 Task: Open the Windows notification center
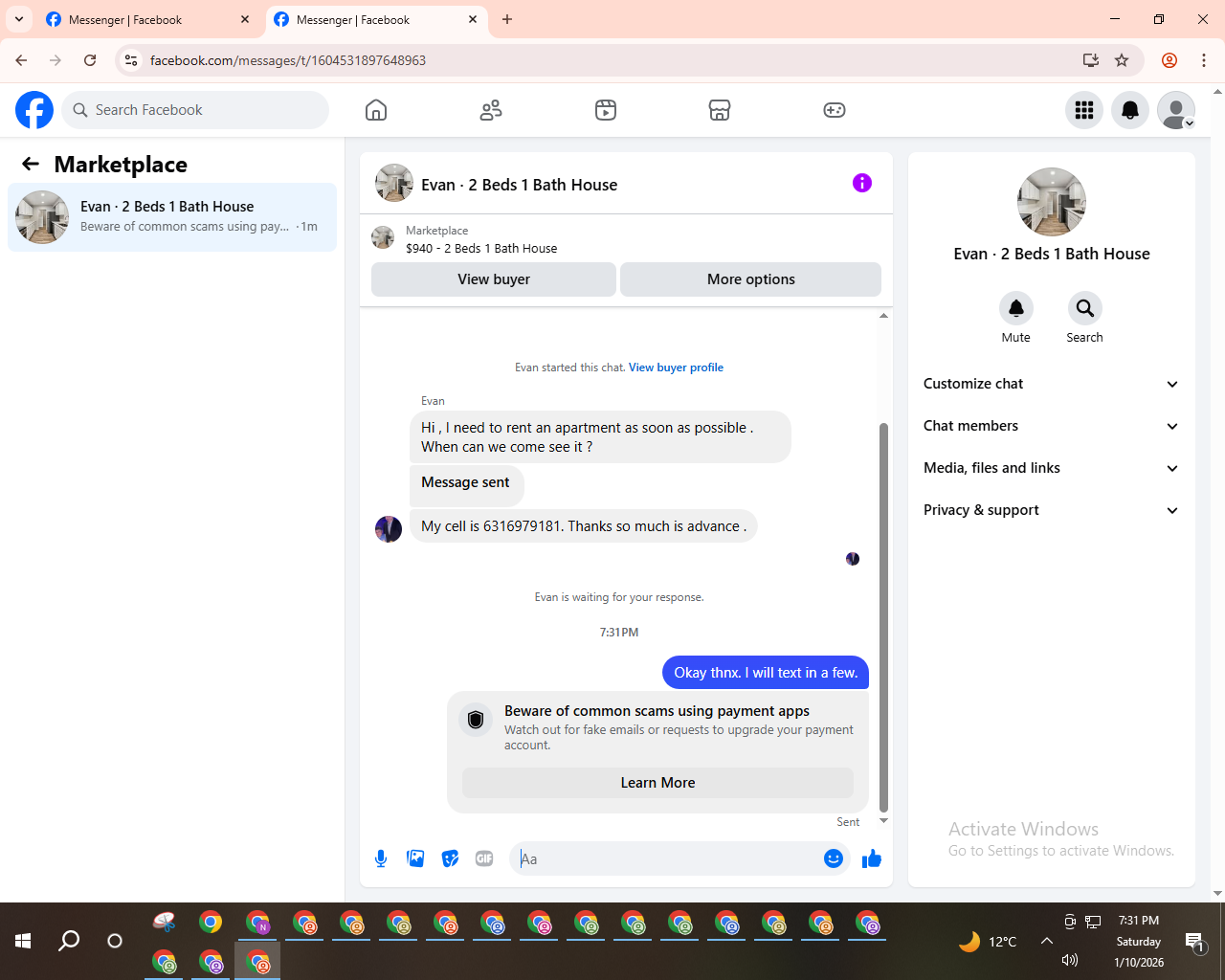[x=1194, y=942]
